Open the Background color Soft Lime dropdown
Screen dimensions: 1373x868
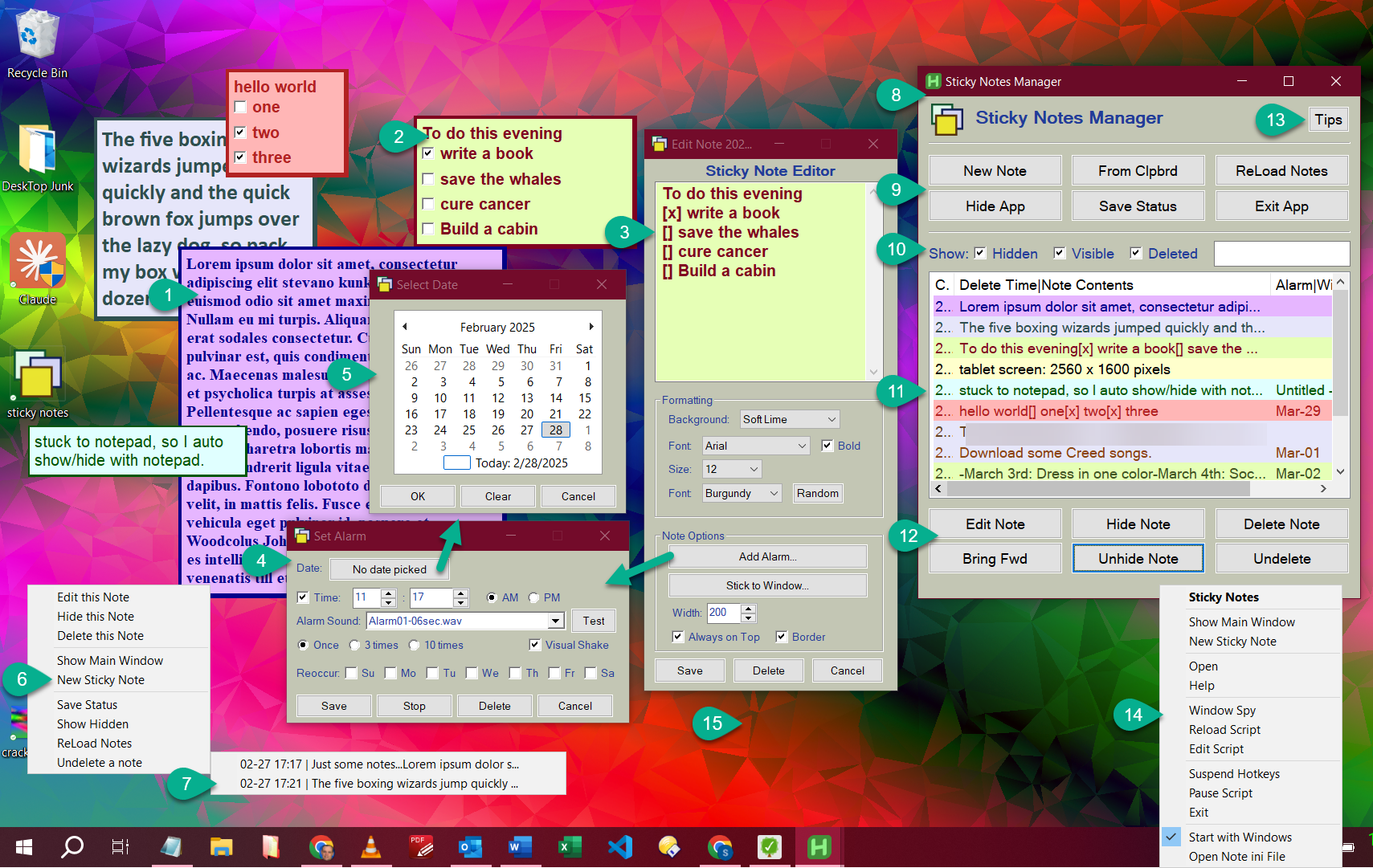(x=789, y=419)
